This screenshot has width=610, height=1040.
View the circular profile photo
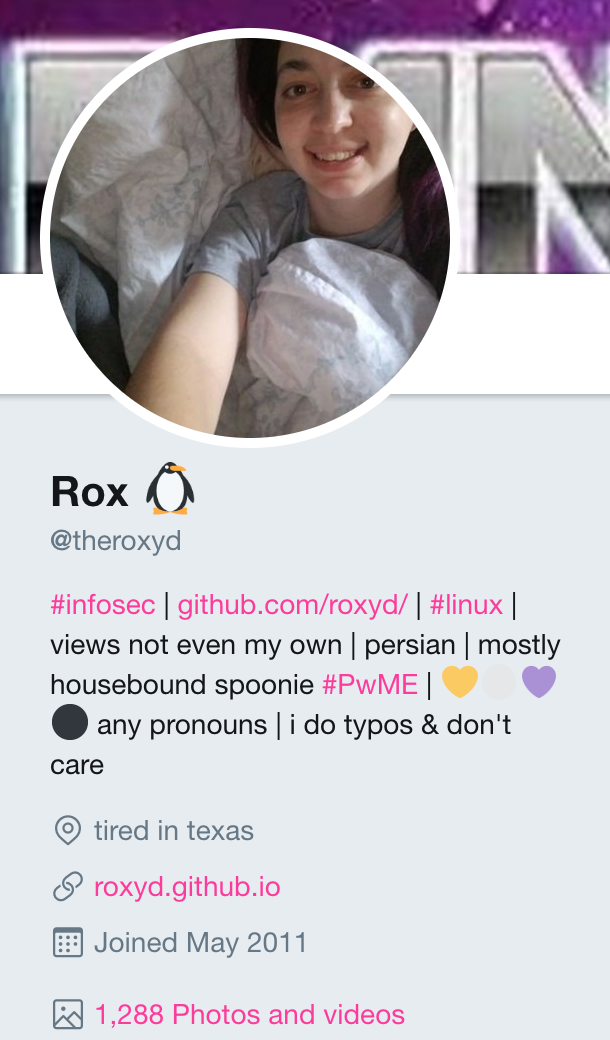250,237
